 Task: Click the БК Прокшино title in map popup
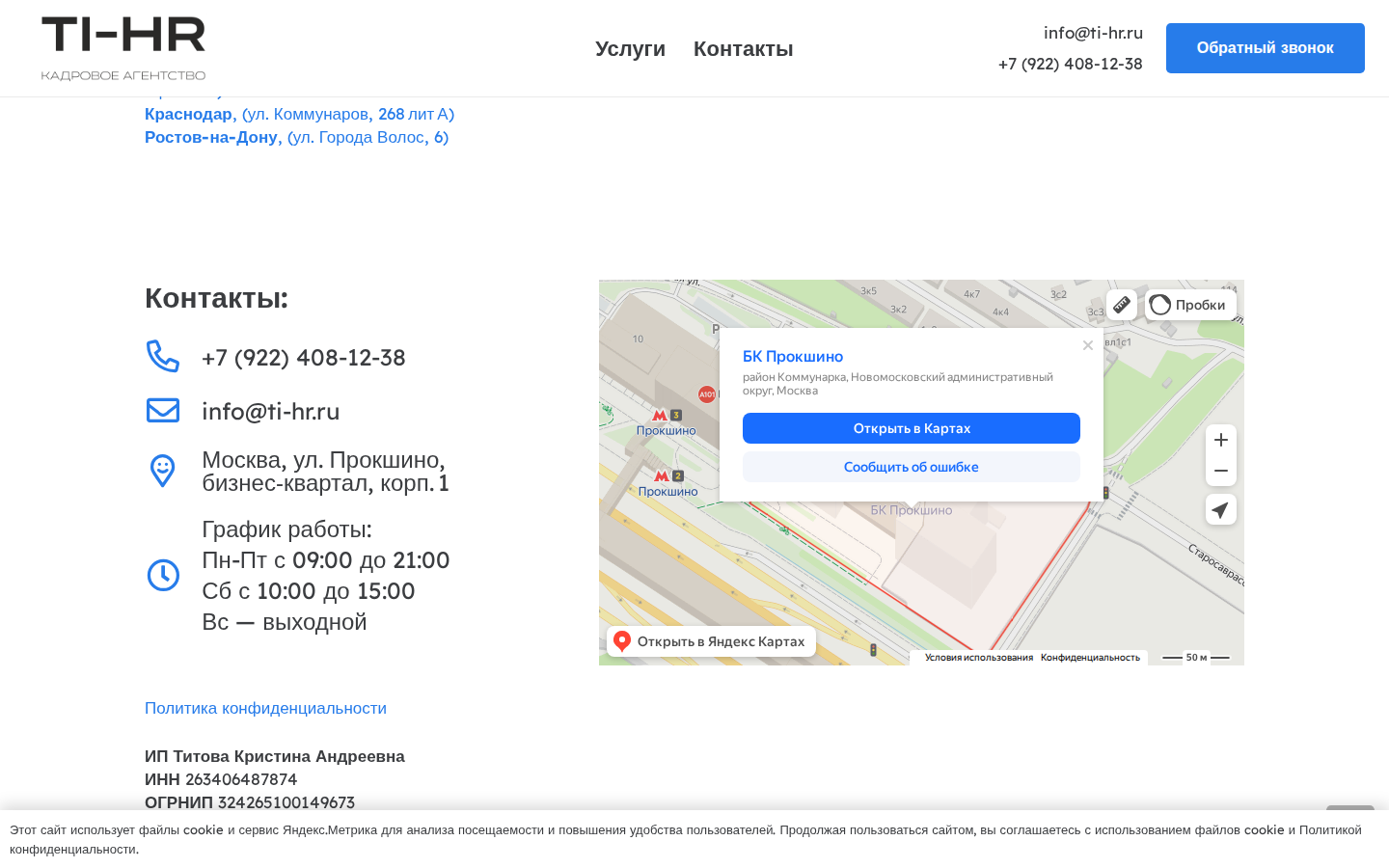793,357
